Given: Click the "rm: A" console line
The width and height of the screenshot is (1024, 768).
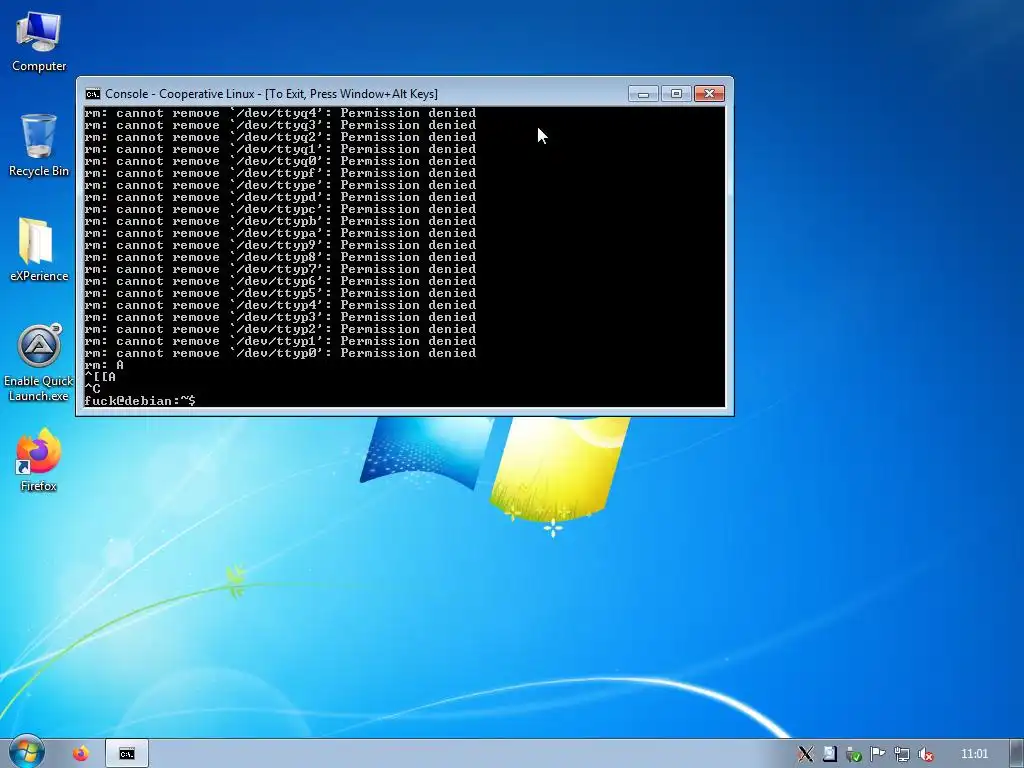Looking at the screenshot, I should click(x=104, y=365).
